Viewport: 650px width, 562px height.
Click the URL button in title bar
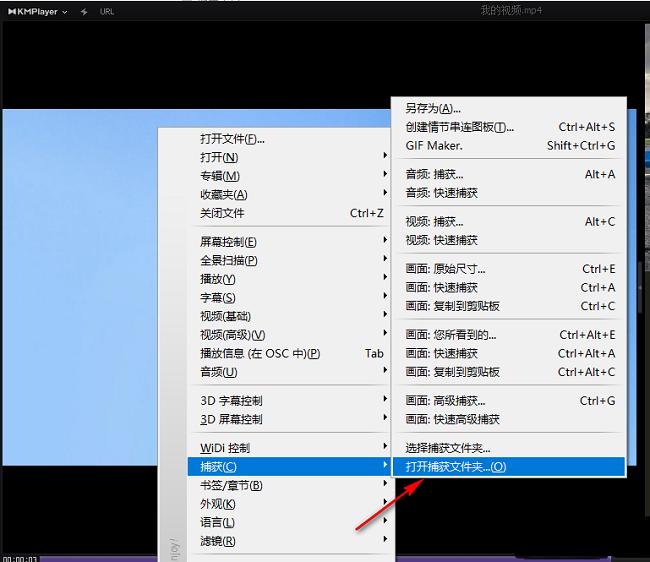107,11
